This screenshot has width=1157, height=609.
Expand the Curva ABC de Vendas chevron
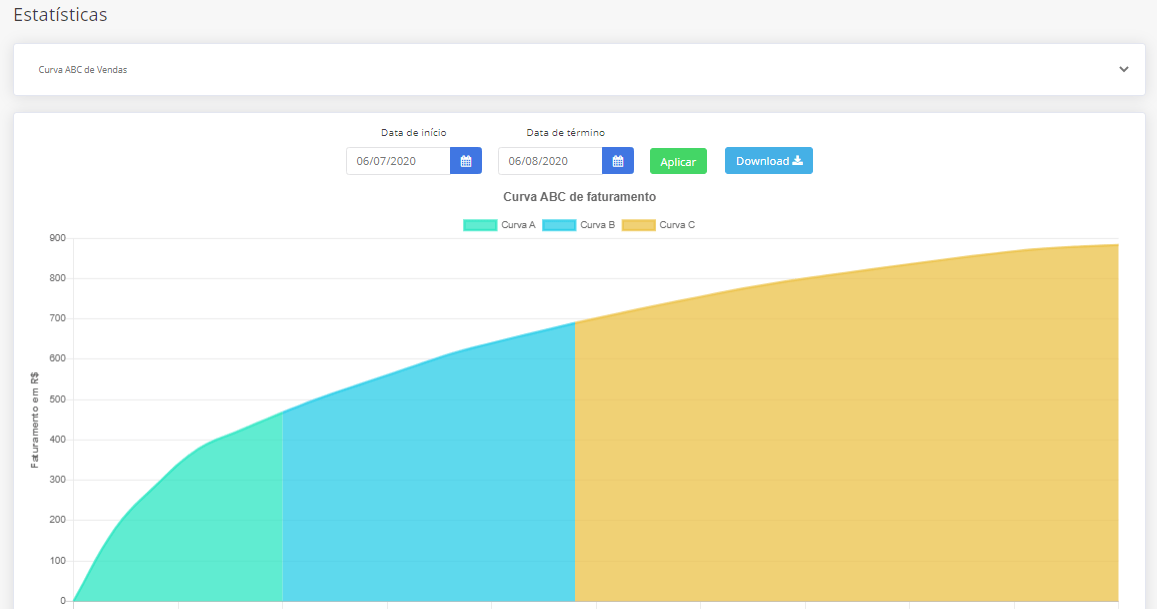1123,70
